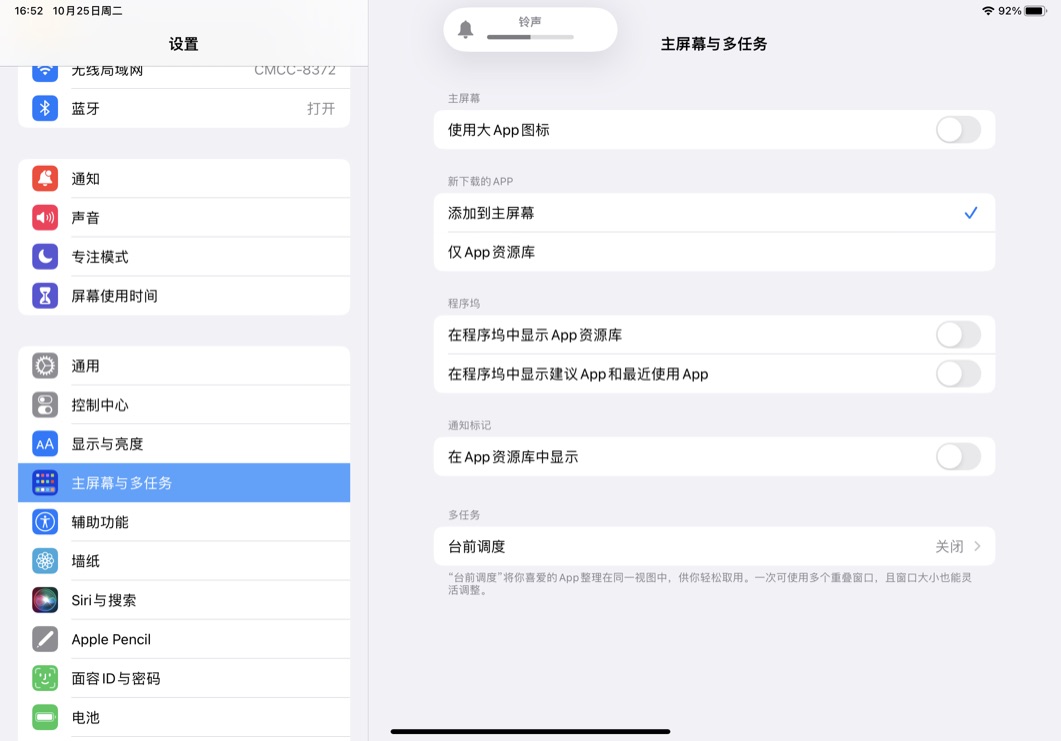Select 主屏幕与多任务 in the sidebar
1061x741 pixels.
pyautogui.click(x=184, y=482)
